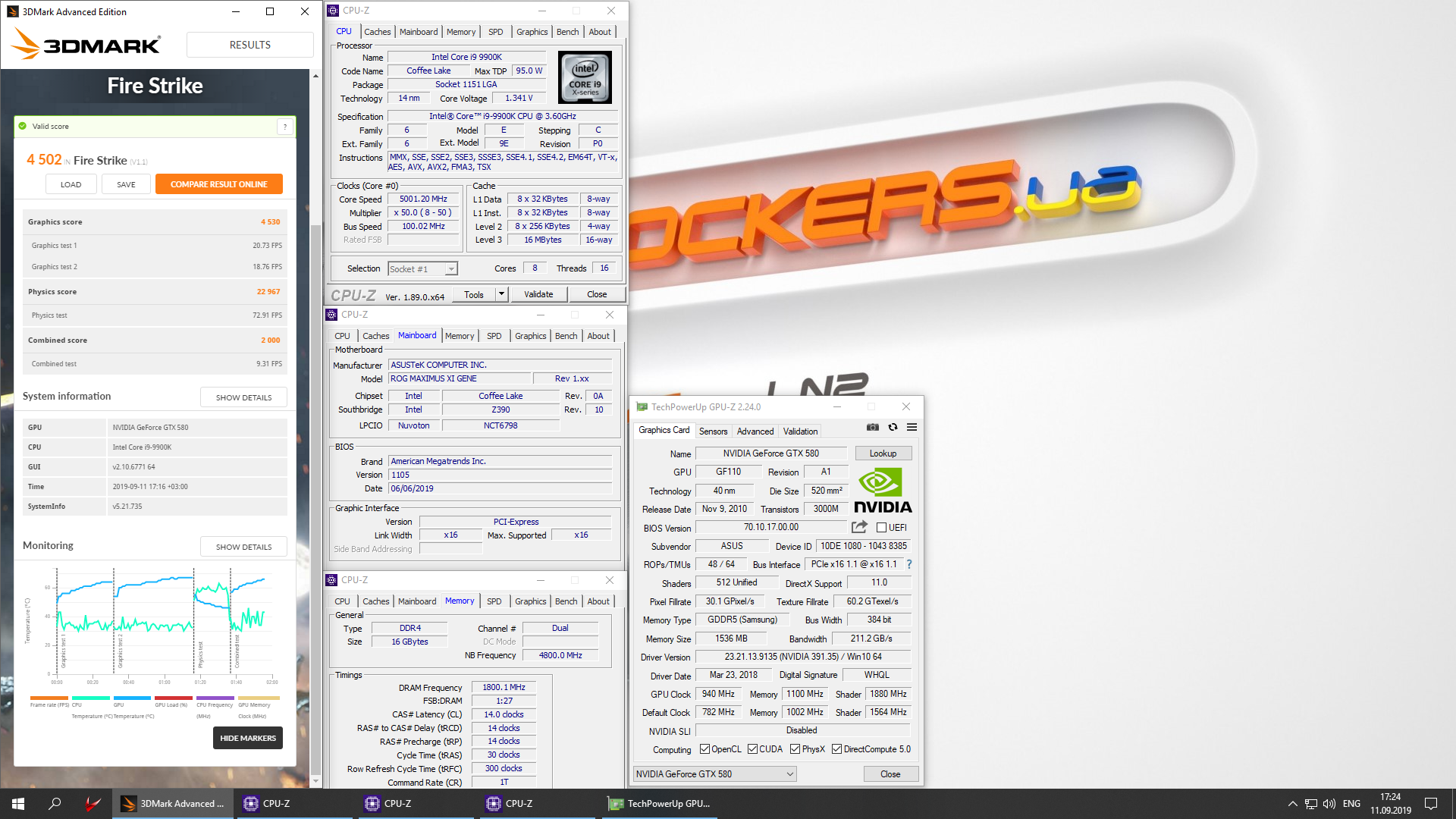Viewport: 1456px width, 819px height.
Task: Open the Validation tab in GPU-Z
Action: coord(800,431)
